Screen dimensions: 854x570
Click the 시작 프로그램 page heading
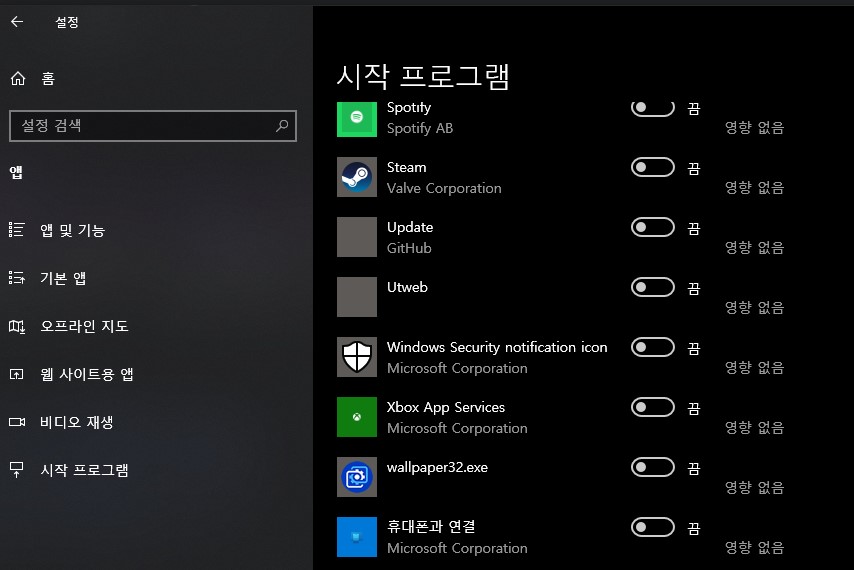pos(423,77)
